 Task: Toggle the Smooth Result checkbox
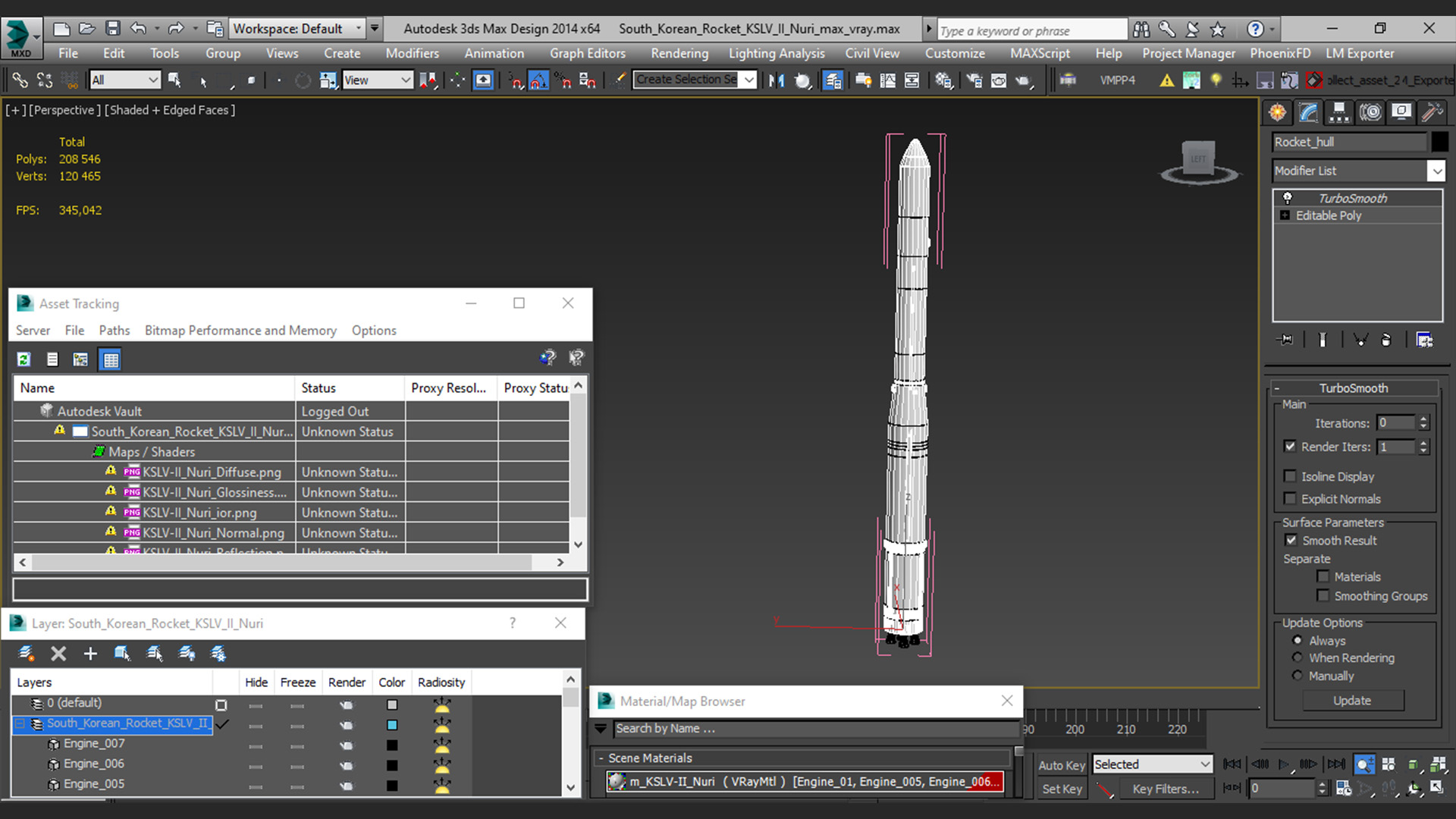click(1291, 540)
